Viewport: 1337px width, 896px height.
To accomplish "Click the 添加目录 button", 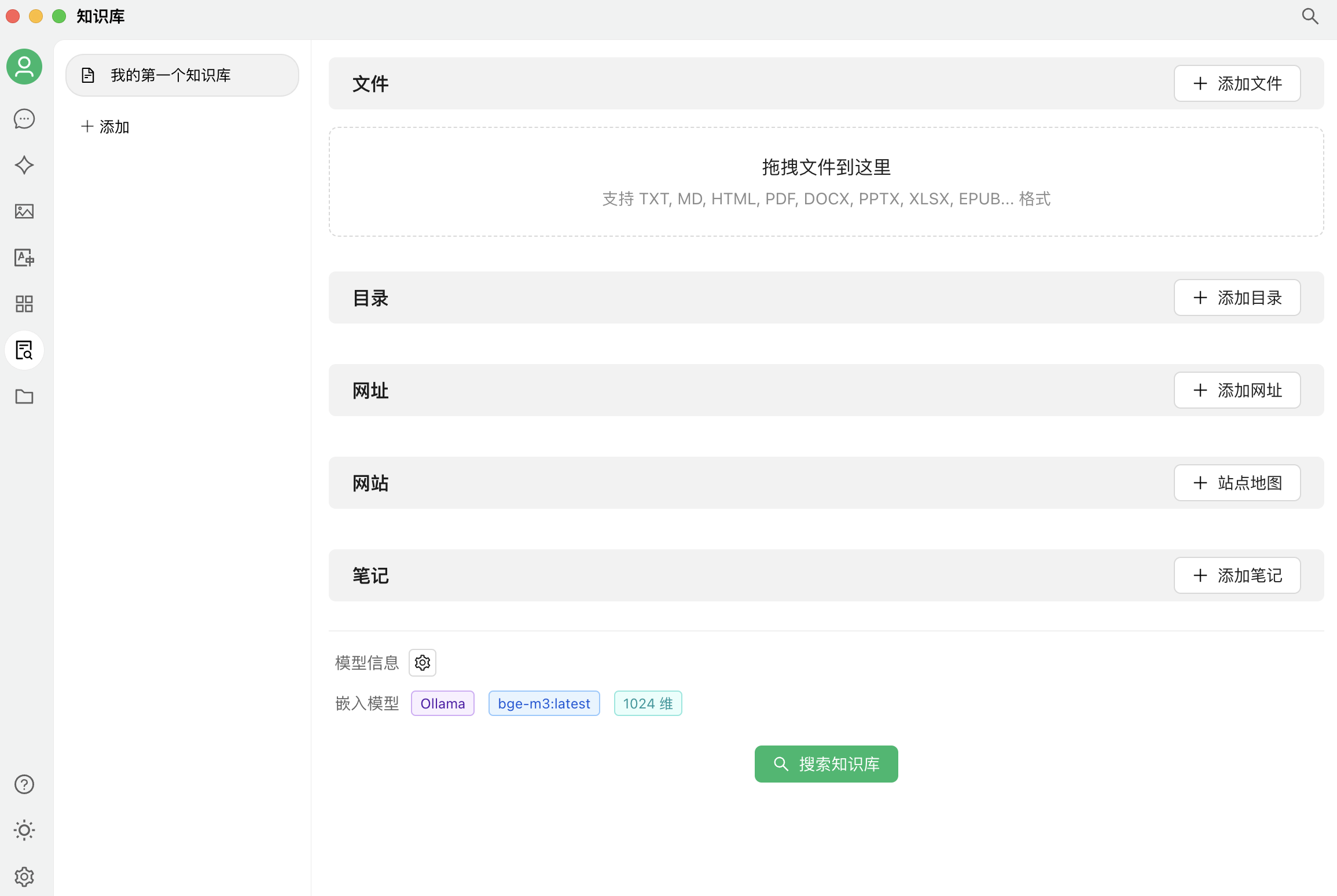I will [1237, 298].
